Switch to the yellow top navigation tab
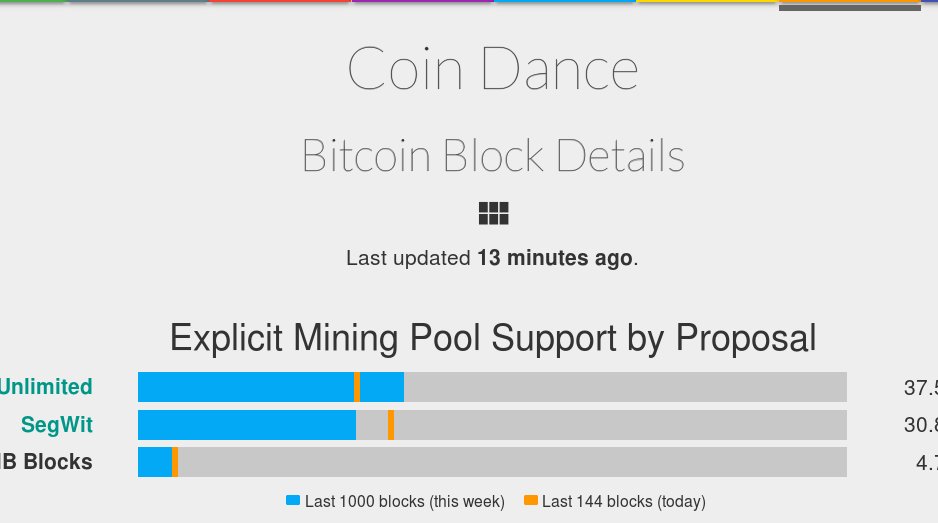Screen dimensions: 938x523 [706, 2]
